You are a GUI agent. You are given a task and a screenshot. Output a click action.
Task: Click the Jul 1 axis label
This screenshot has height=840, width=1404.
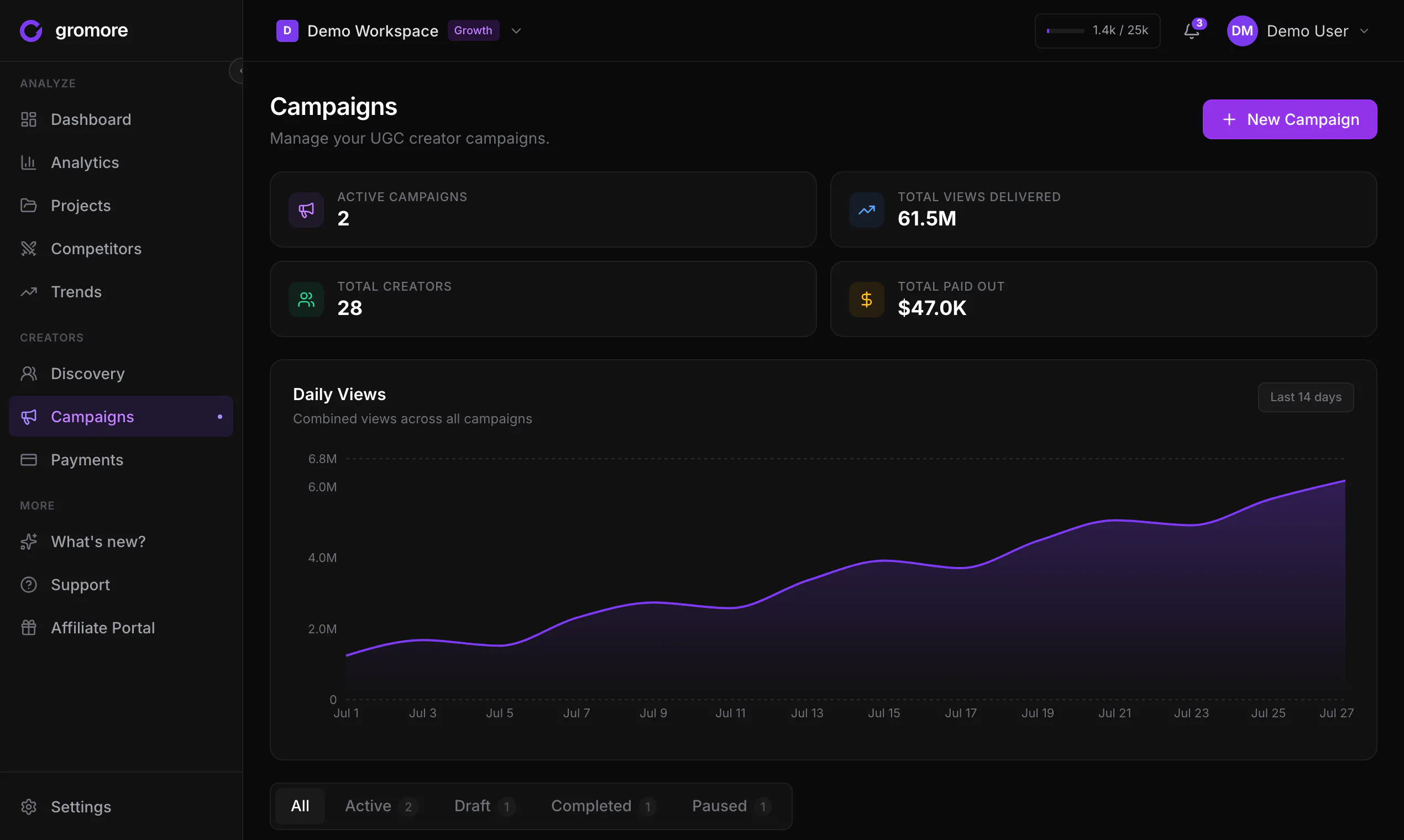coord(346,713)
